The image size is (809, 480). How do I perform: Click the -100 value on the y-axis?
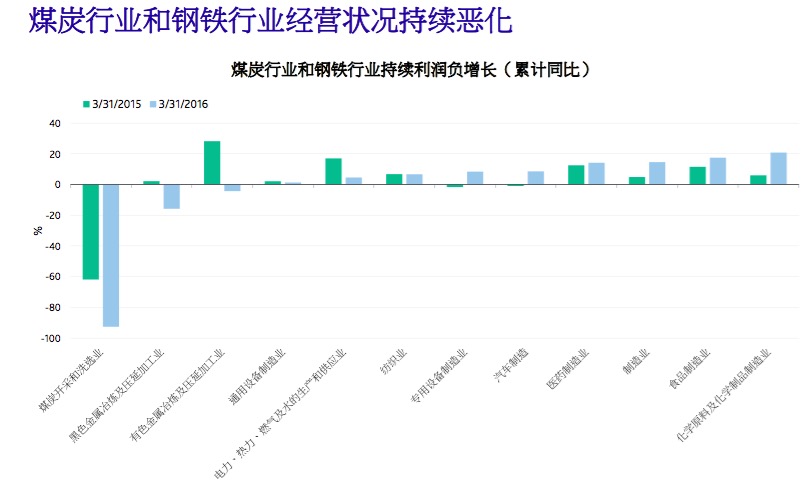[50, 339]
